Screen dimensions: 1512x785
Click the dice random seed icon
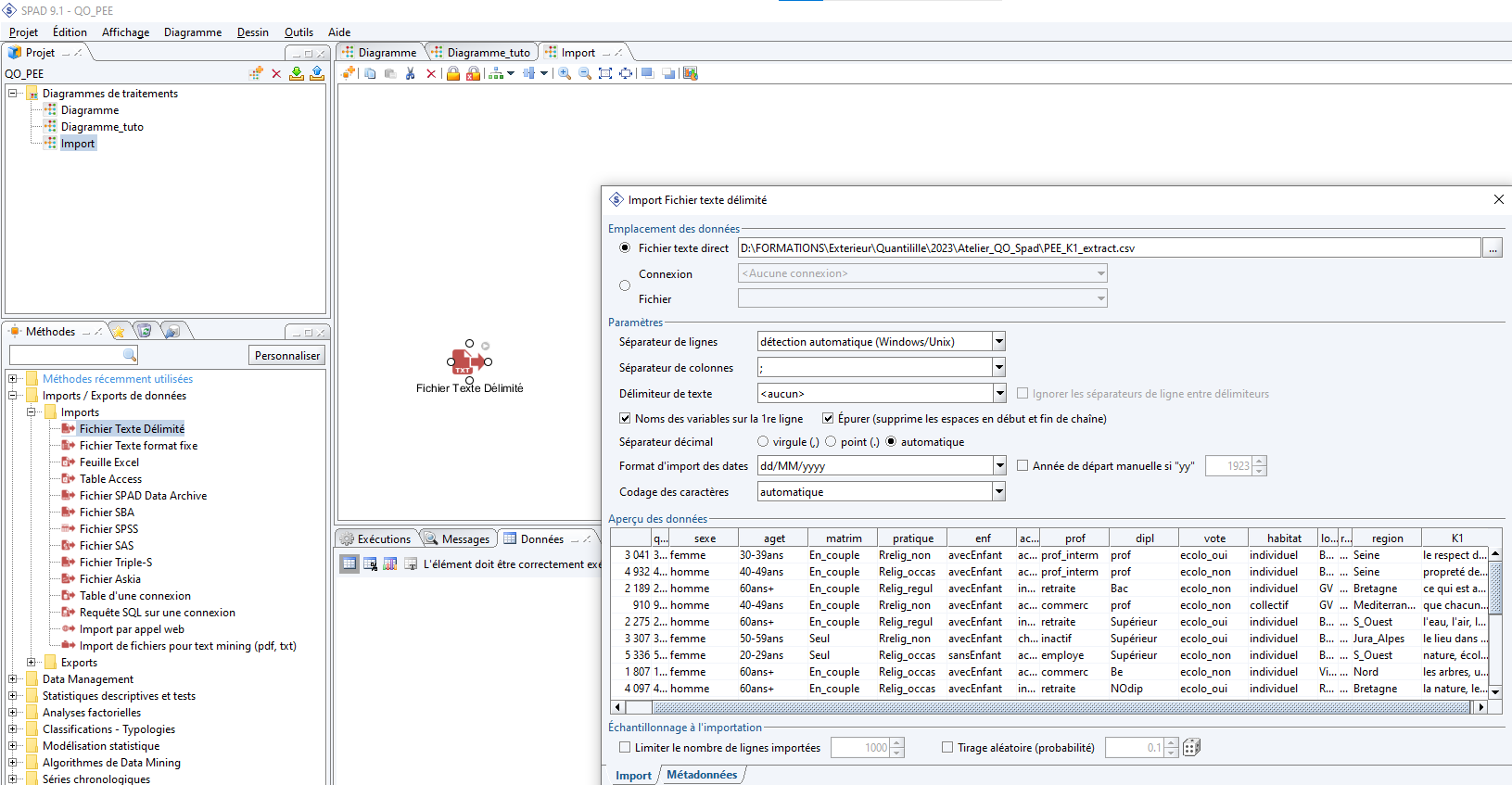pos(1192,747)
